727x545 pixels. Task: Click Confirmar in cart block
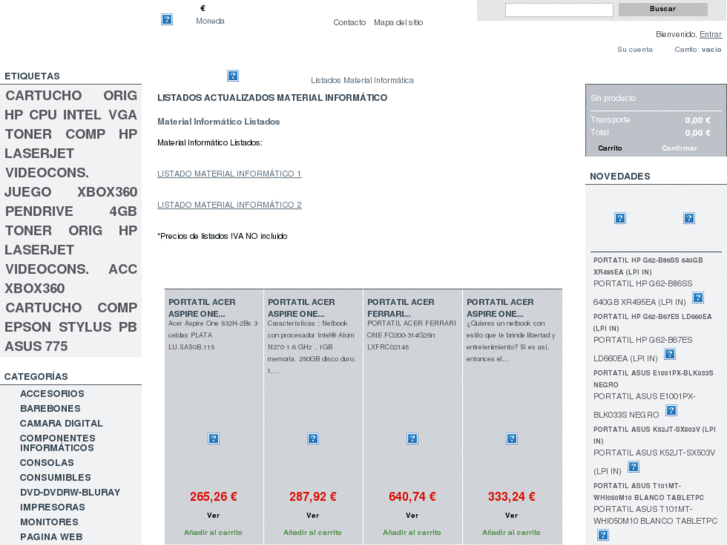click(679, 148)
